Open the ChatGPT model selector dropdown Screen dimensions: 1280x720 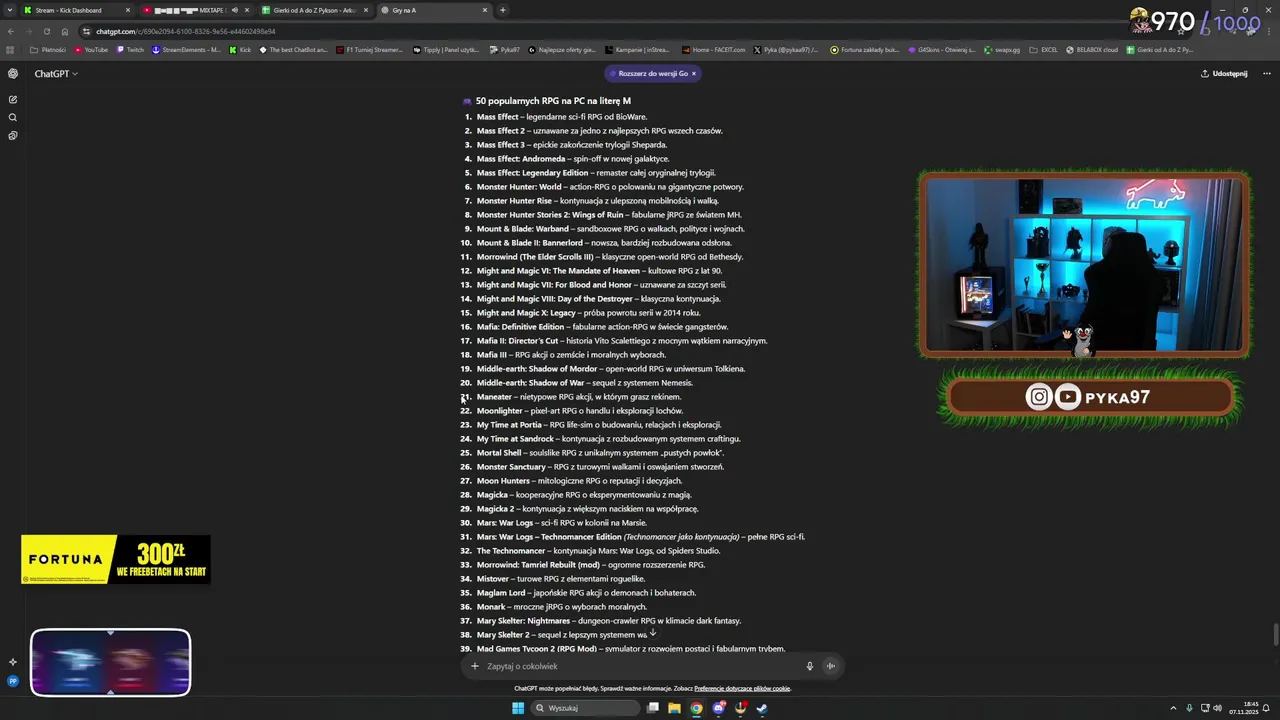click(56, 73)
